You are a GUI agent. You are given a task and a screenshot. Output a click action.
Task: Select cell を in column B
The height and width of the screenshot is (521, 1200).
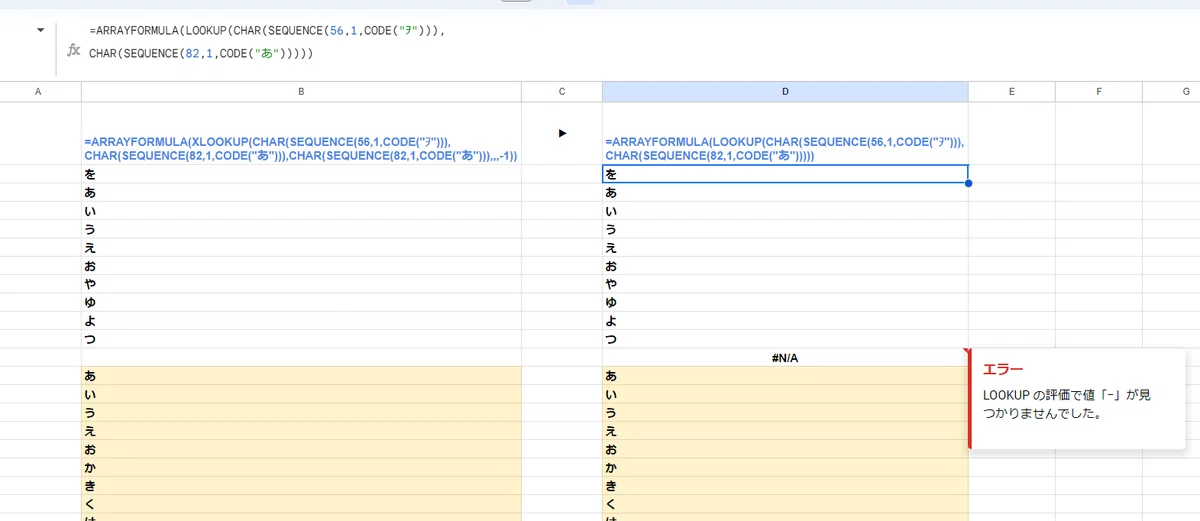click(301, 174)
